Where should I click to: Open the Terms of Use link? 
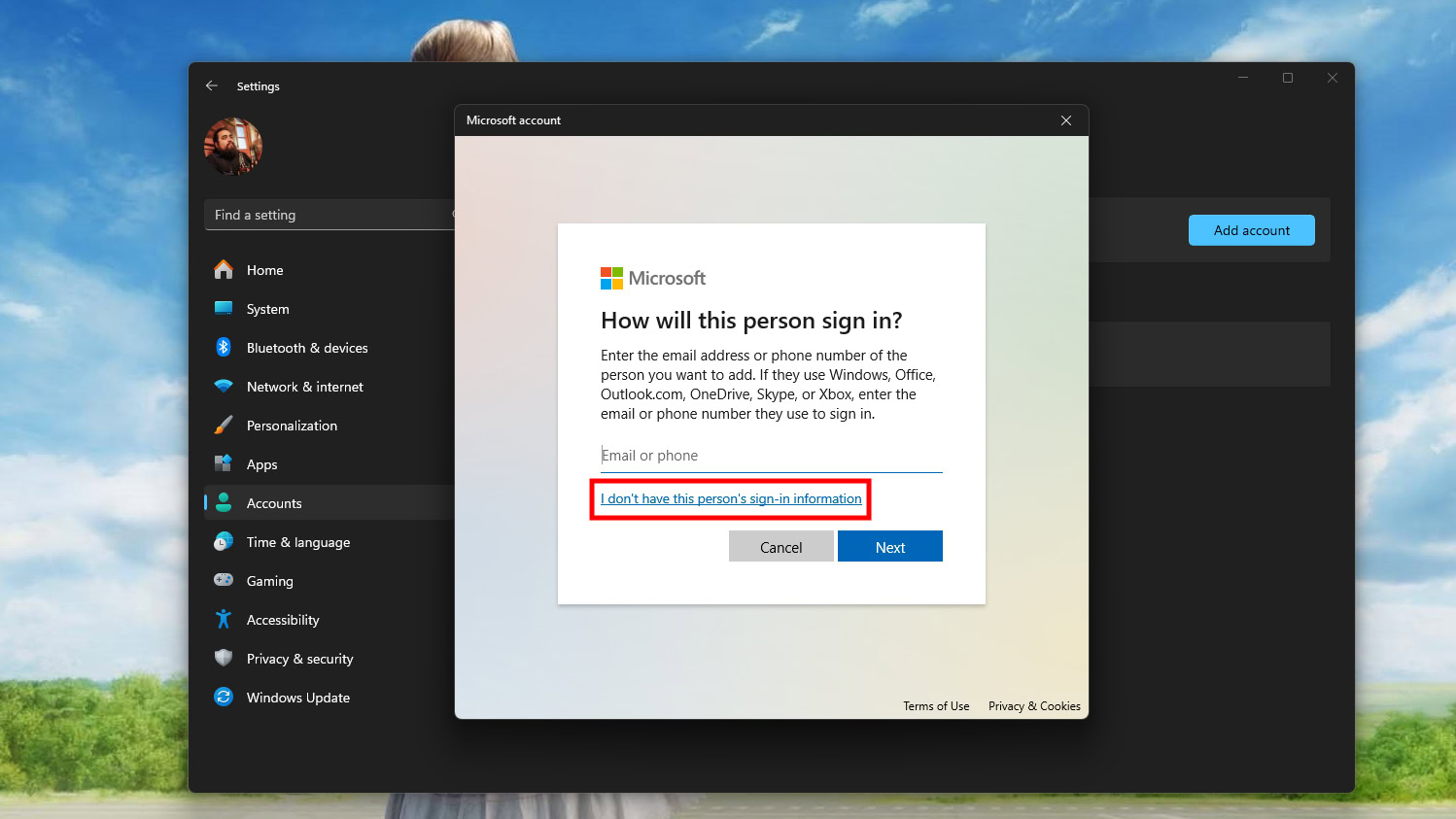tap(936, 706)
